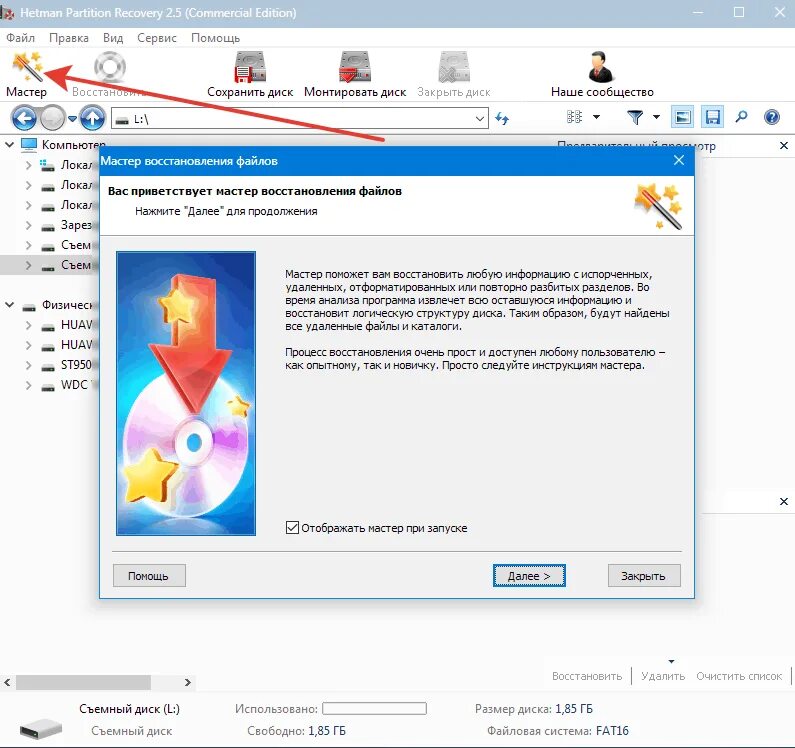Collapse the Физические диски tree node
795x748 pixels.
coord(9,305)
